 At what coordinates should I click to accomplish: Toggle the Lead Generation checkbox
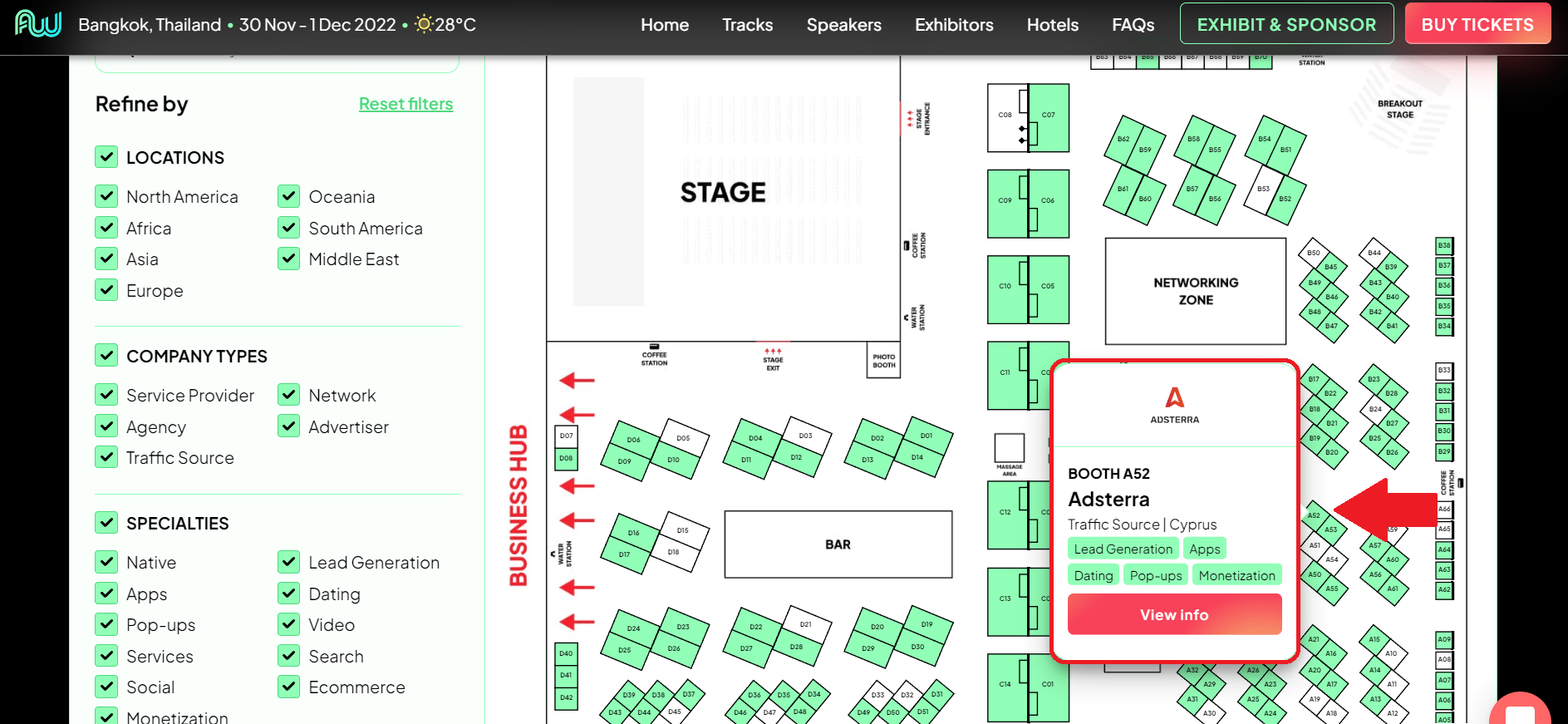tap(288, 563)
